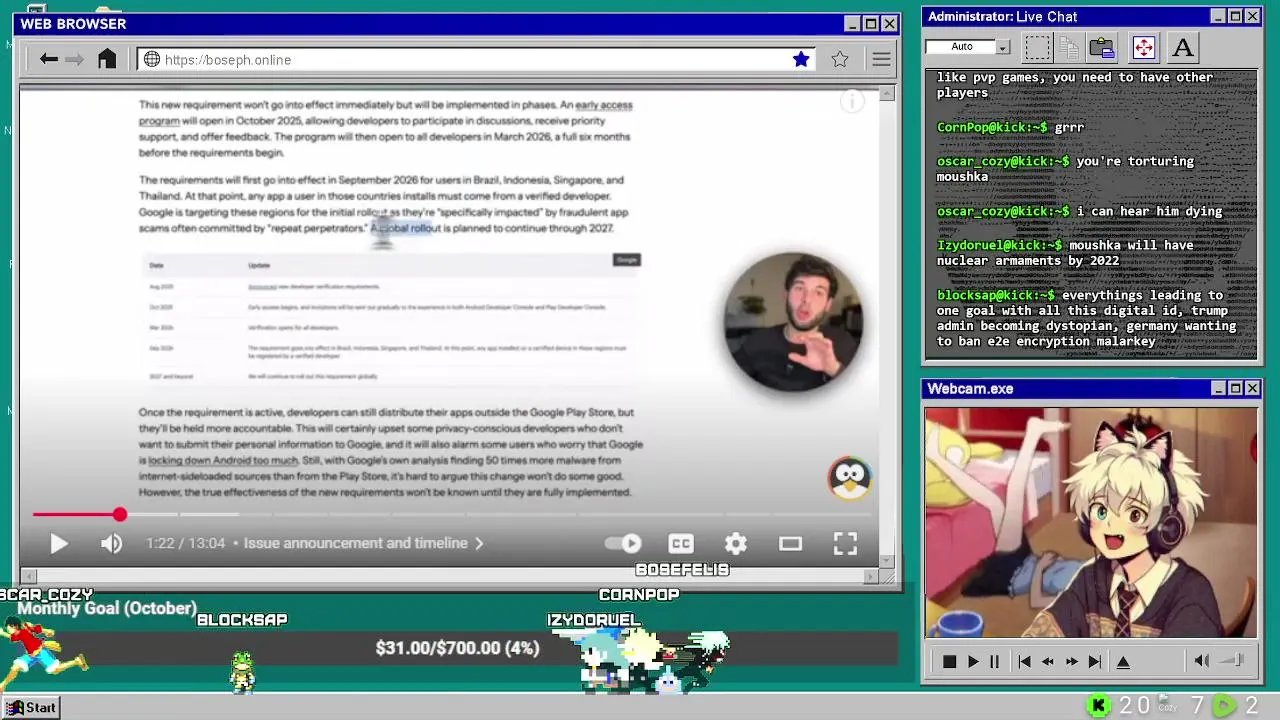Click the eject button in Webcam.exe
1280x720 pixels.
pos(1123,661)
